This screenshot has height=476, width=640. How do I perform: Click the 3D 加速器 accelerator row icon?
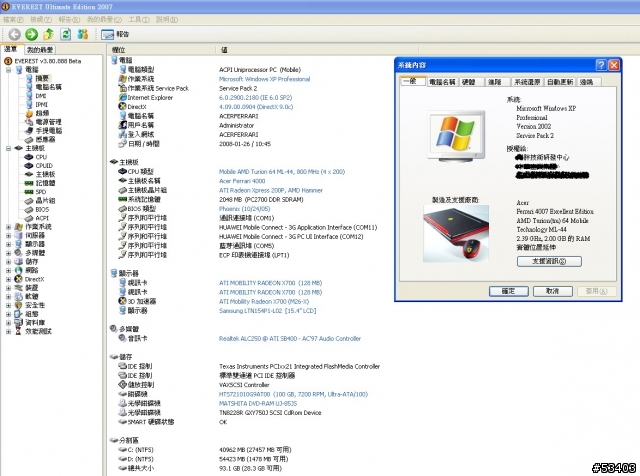[x=122, y=301]
